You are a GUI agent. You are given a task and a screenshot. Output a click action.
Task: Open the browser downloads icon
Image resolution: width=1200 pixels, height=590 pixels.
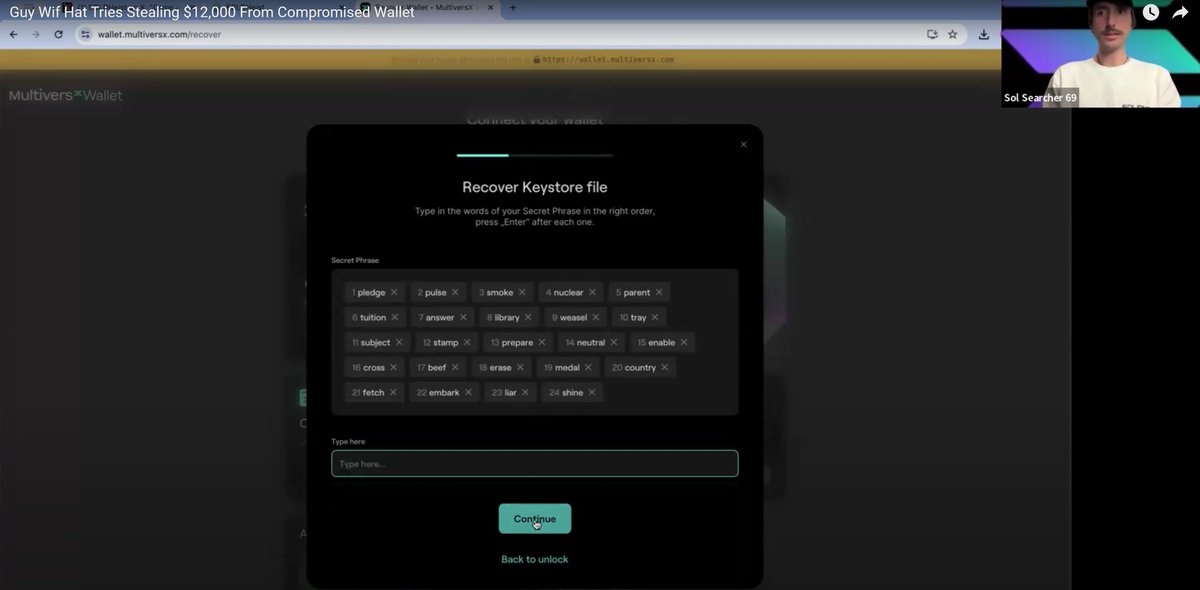[984, 34]
